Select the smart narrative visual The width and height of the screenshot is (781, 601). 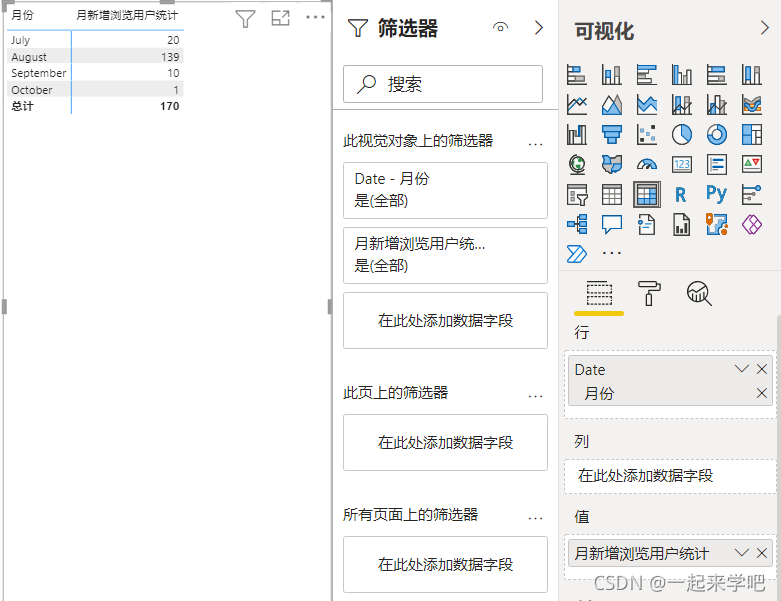pyautogui.click(x=647, y=224)
